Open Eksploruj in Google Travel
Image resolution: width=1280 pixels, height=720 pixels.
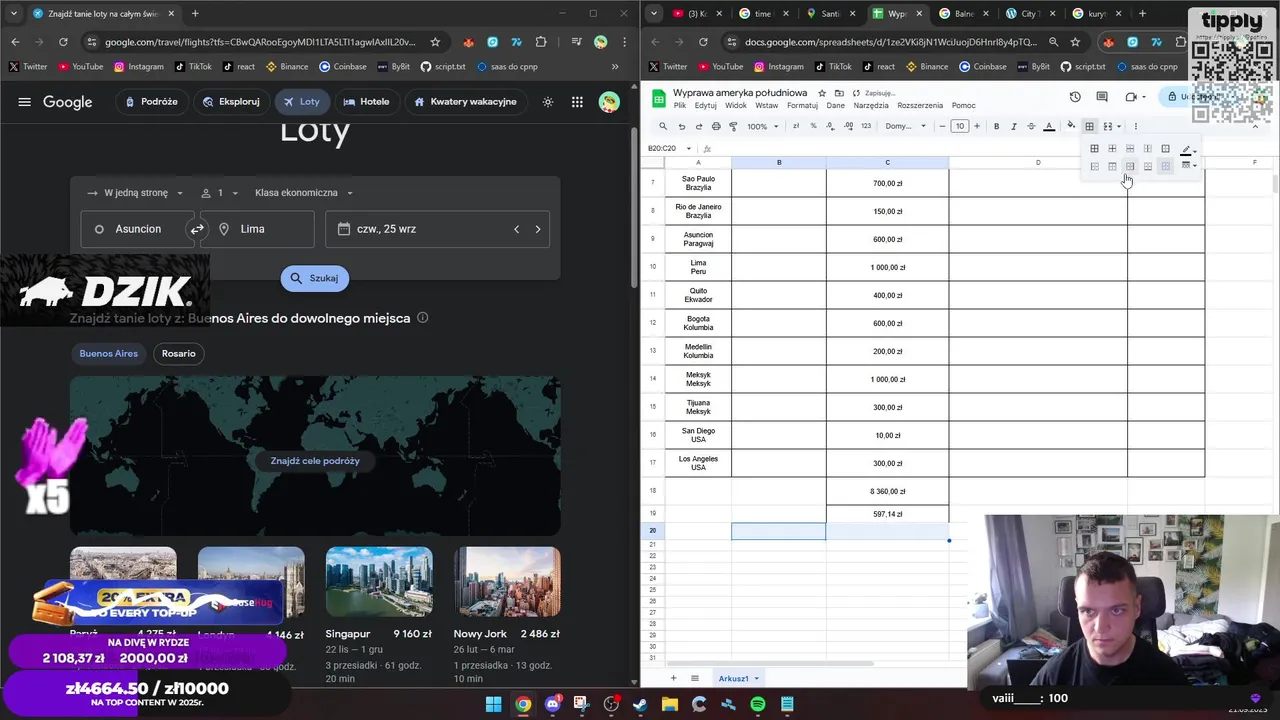pos(231,102)
